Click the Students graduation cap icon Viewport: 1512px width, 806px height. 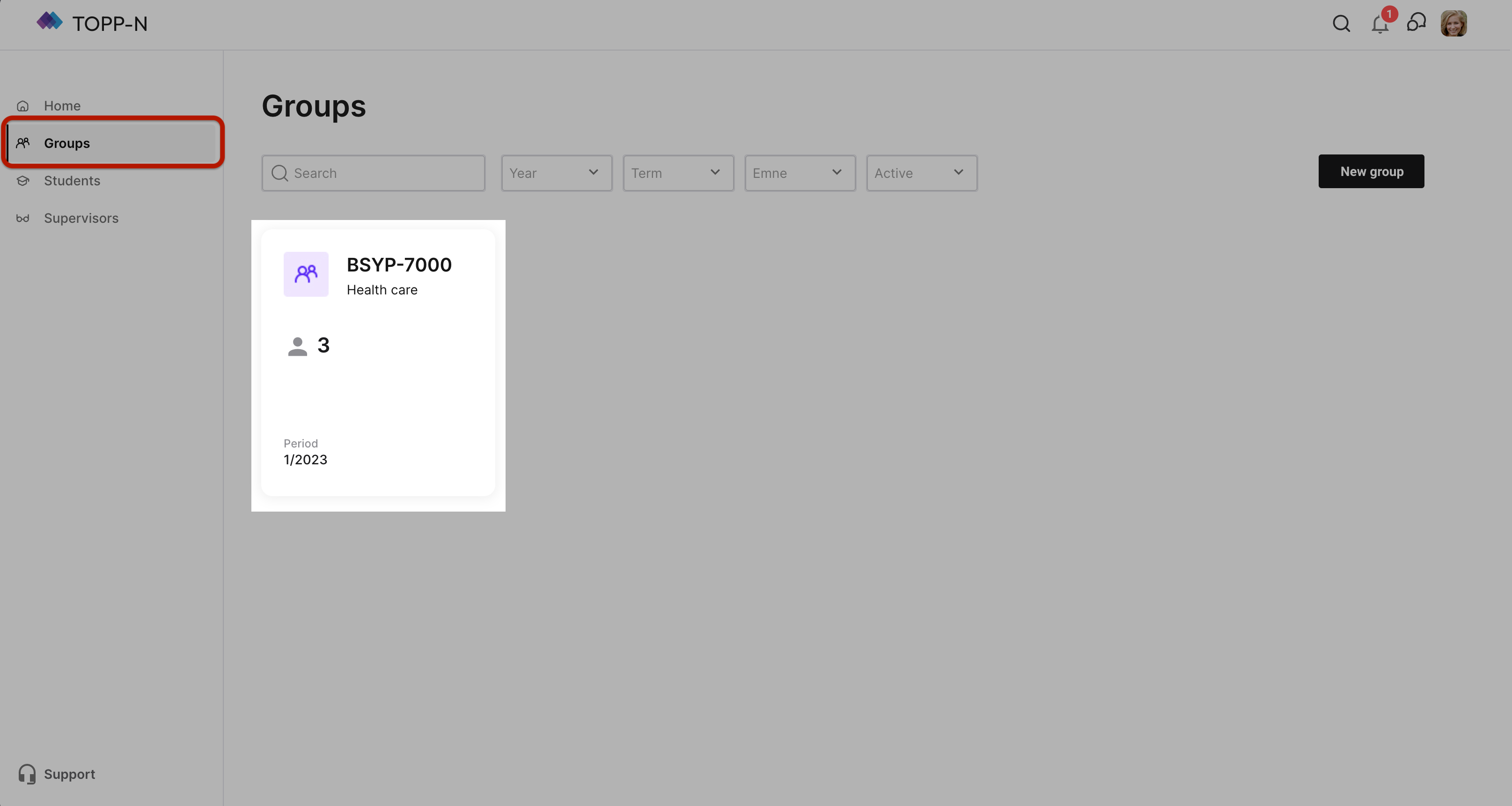pyautogui.click(x=23, y=181)
